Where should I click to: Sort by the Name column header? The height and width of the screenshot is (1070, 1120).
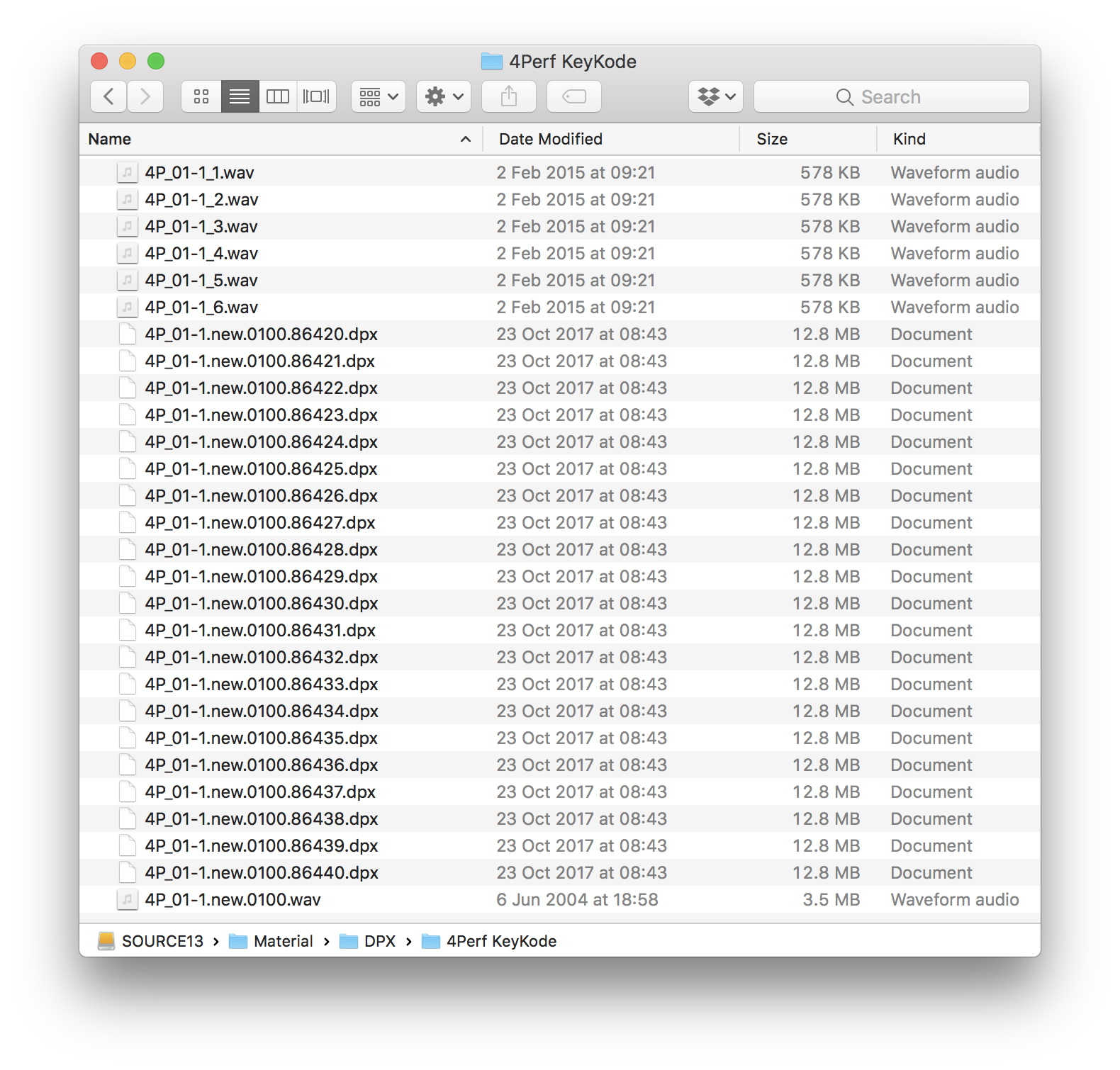[x=281, y=139]
